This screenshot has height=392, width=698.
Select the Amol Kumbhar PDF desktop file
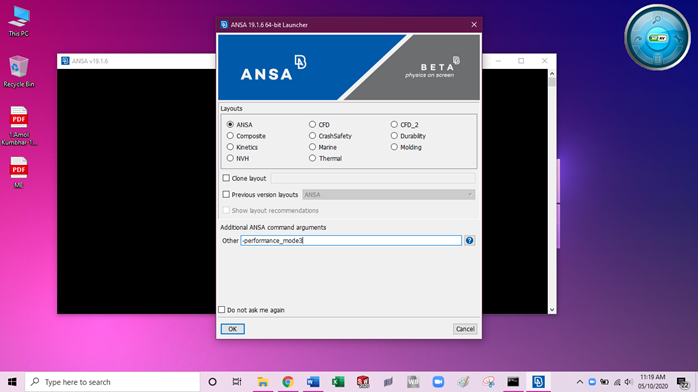pyautogui.click(x=19, y=126)
